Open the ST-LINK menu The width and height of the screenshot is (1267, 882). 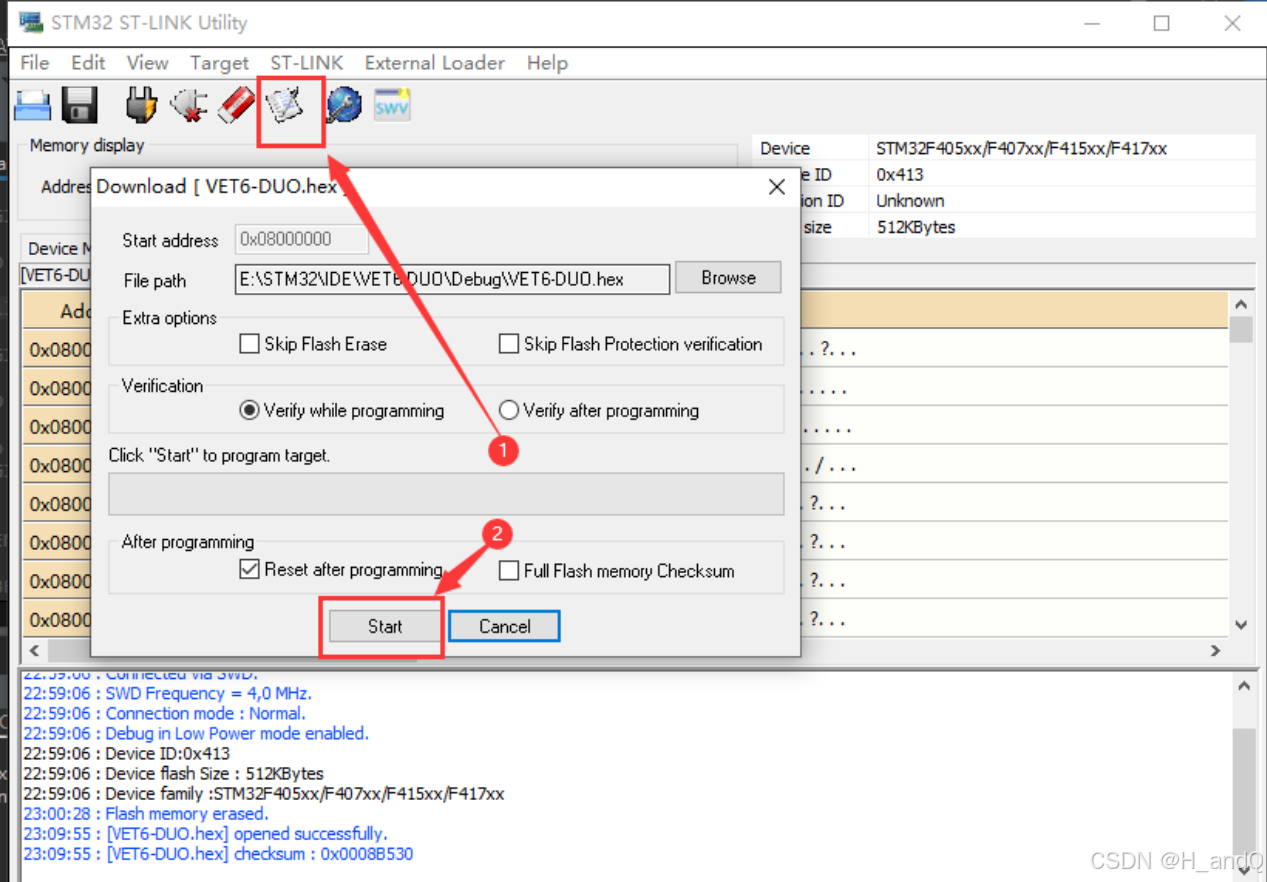(x=306, y=62)
